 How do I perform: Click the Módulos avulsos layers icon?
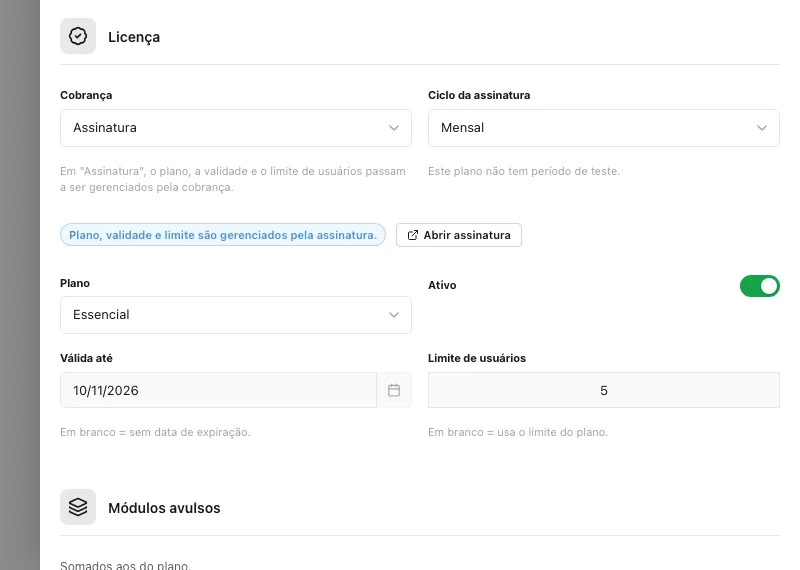tap(78, 507)
